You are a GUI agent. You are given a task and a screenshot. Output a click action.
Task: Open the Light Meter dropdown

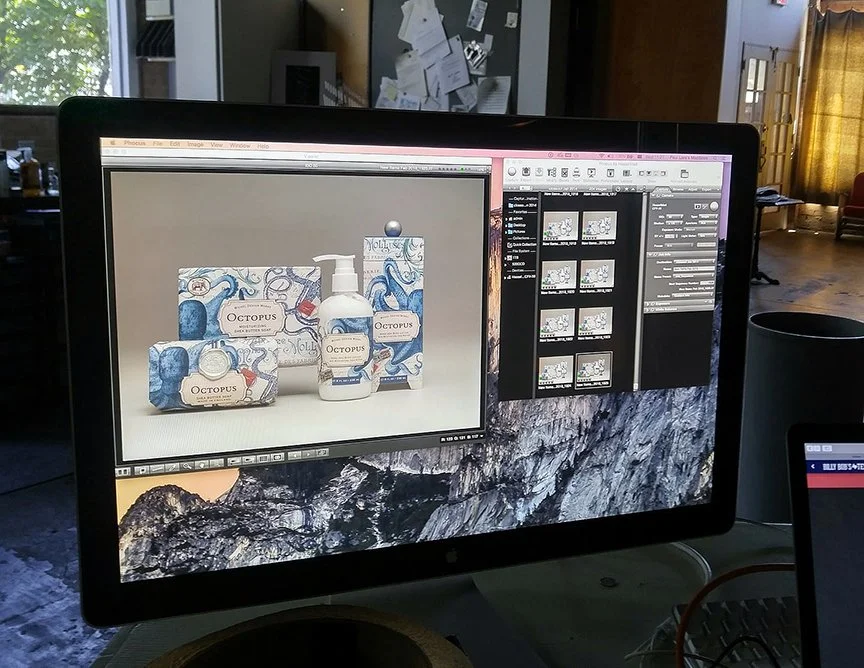[707, 235]
